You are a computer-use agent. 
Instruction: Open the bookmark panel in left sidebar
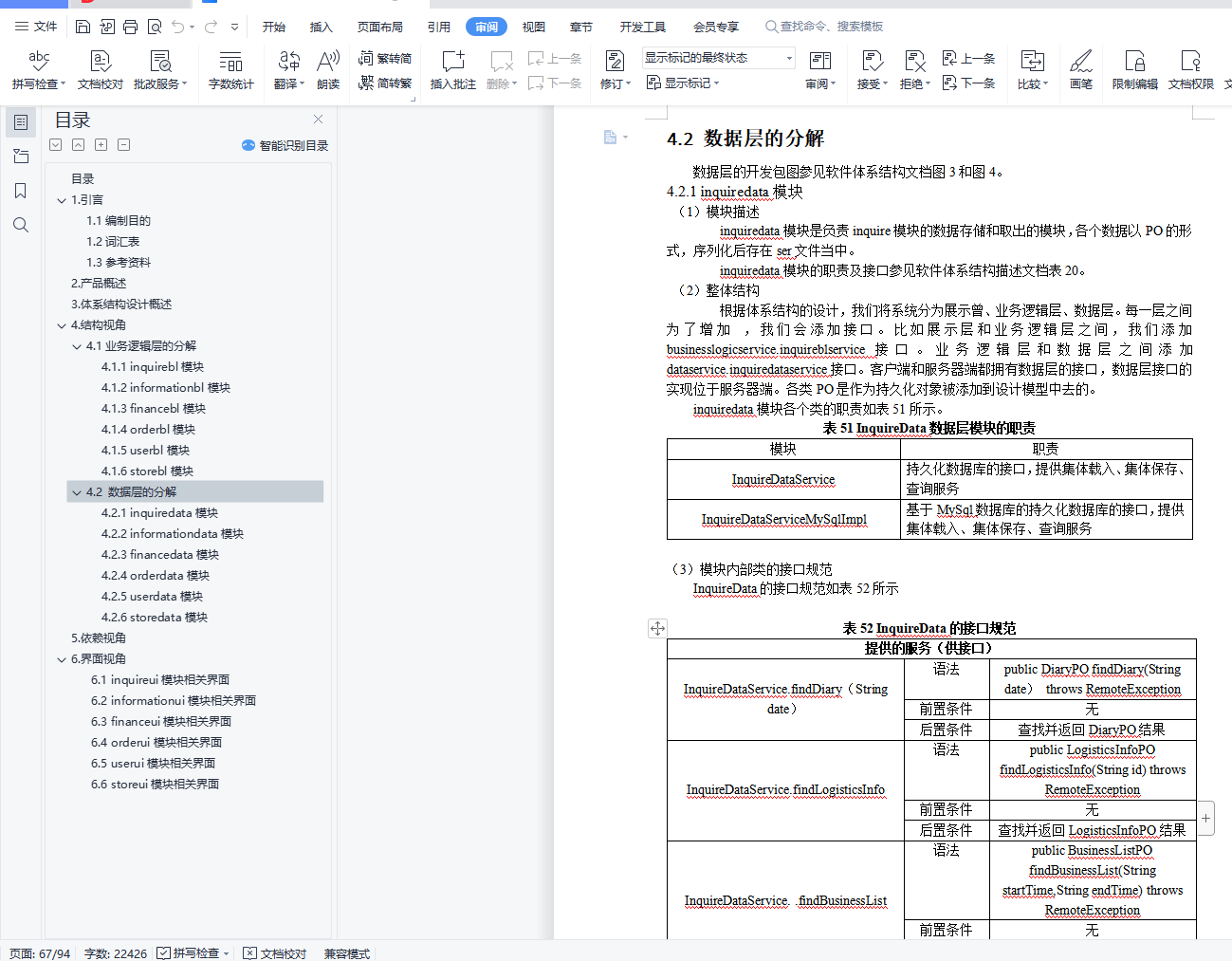[21, 191]
